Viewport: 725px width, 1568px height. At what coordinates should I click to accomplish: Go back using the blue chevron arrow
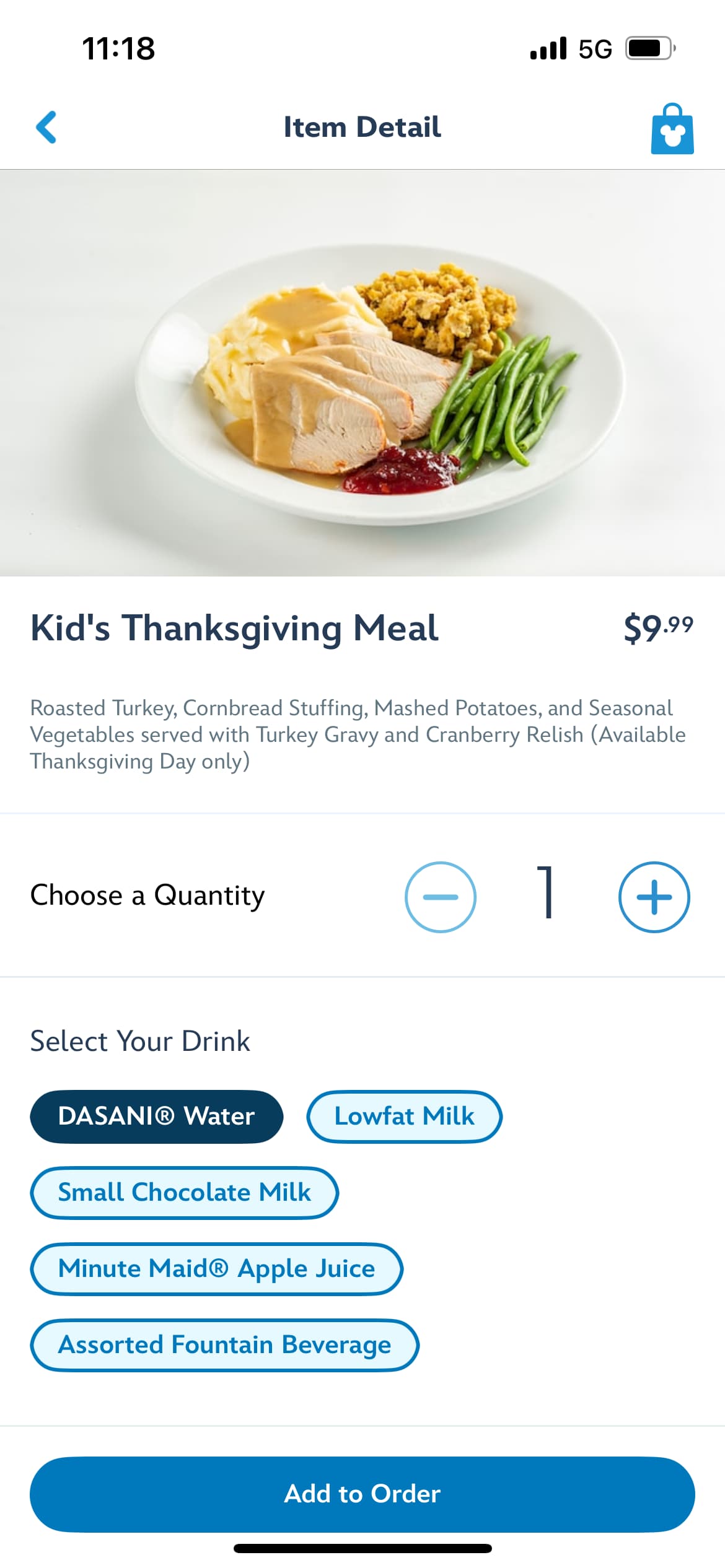click(46, 128)
